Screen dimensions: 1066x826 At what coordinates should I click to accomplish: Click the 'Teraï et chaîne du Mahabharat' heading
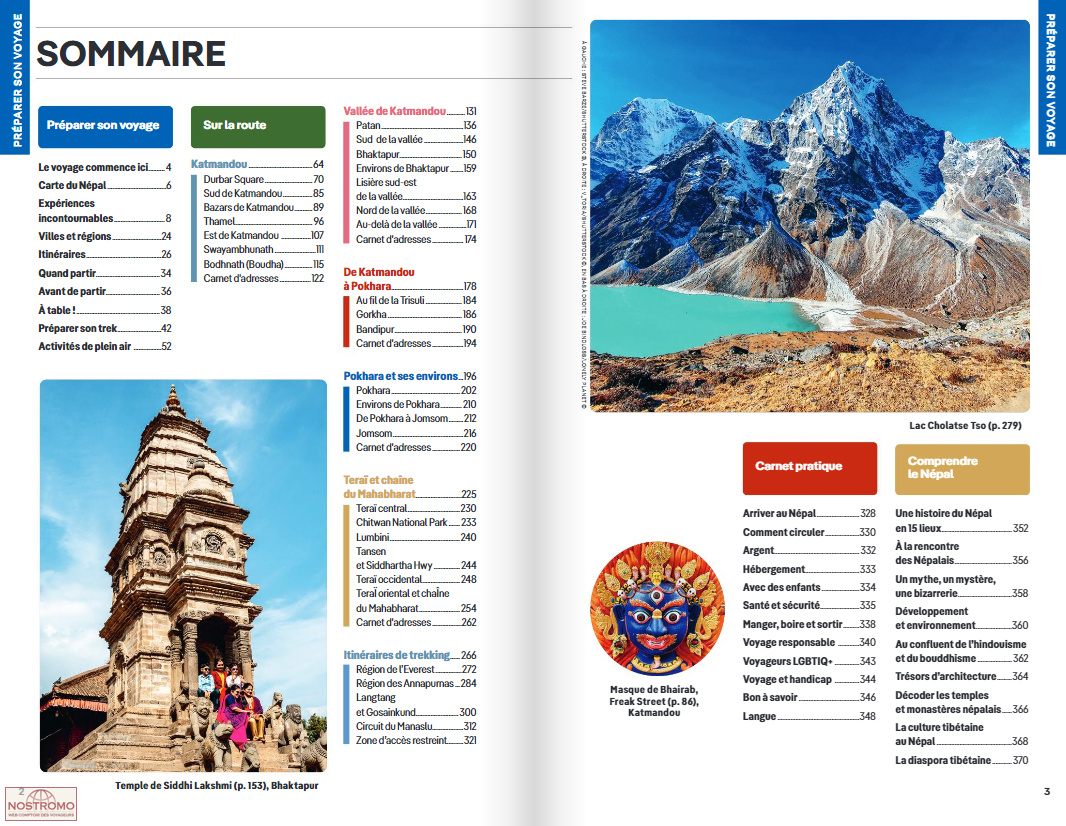[410, 487]
